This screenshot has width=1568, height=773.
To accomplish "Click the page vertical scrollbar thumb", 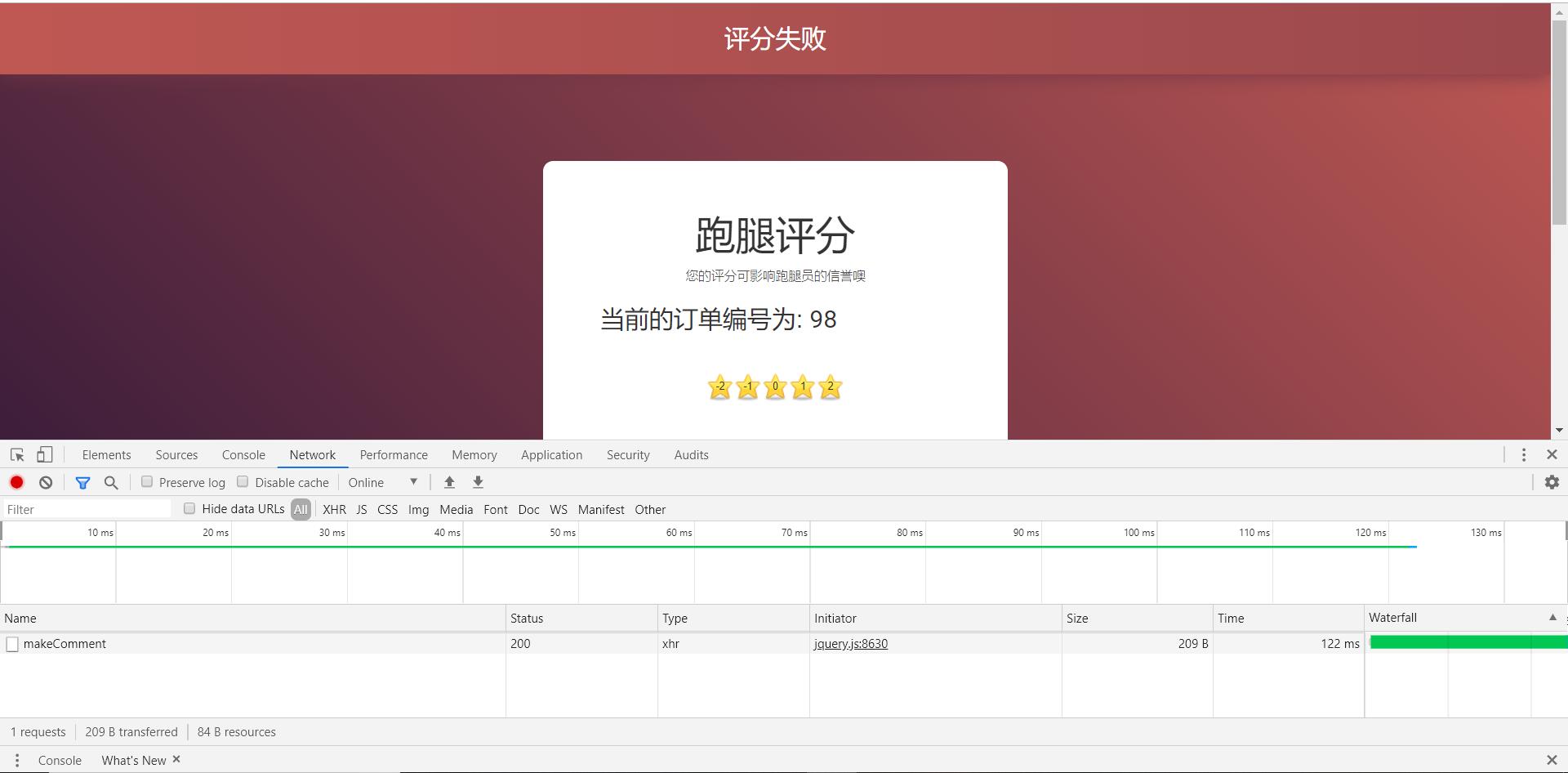I will 1559,121.
